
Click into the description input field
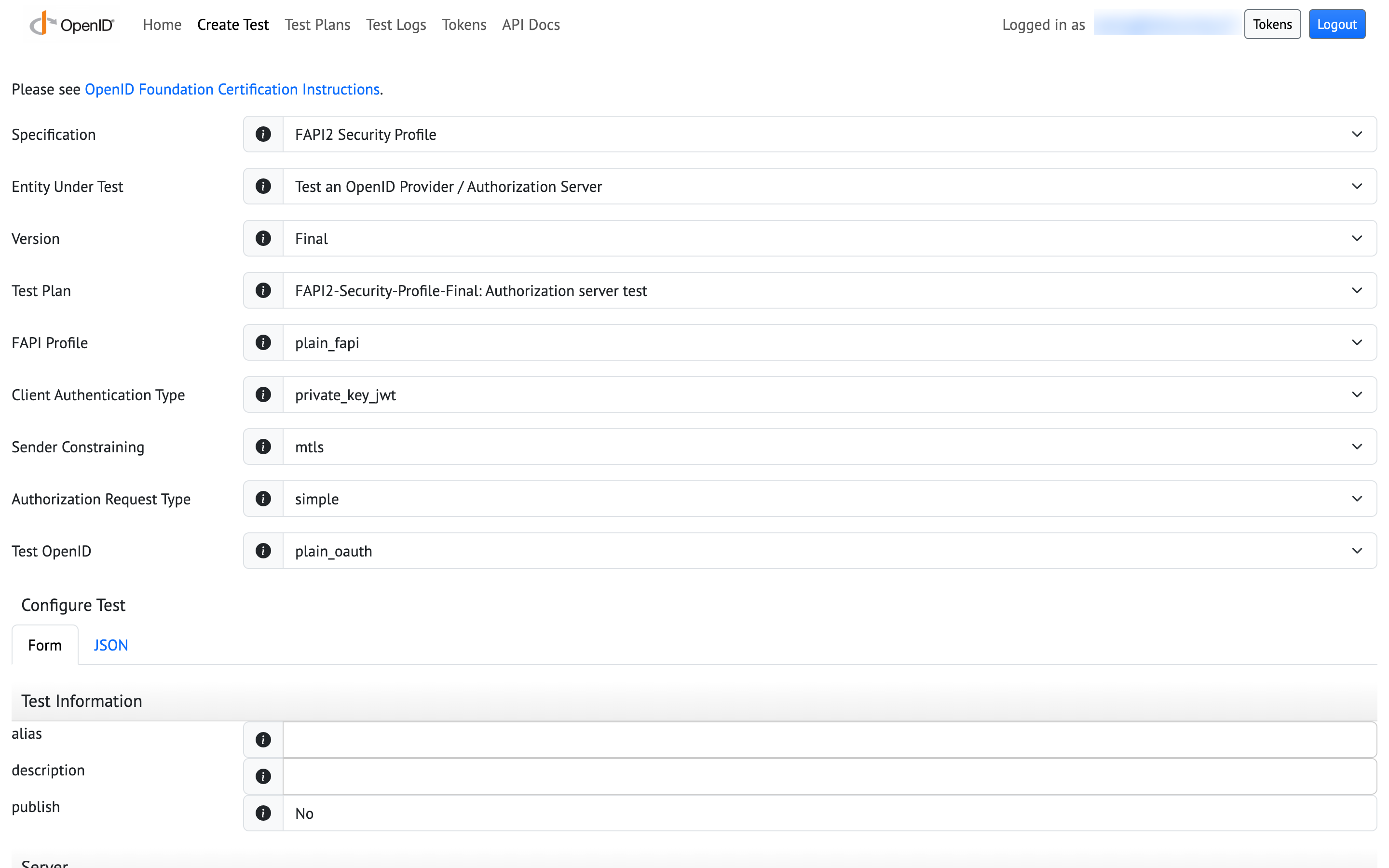pos(830,777)
